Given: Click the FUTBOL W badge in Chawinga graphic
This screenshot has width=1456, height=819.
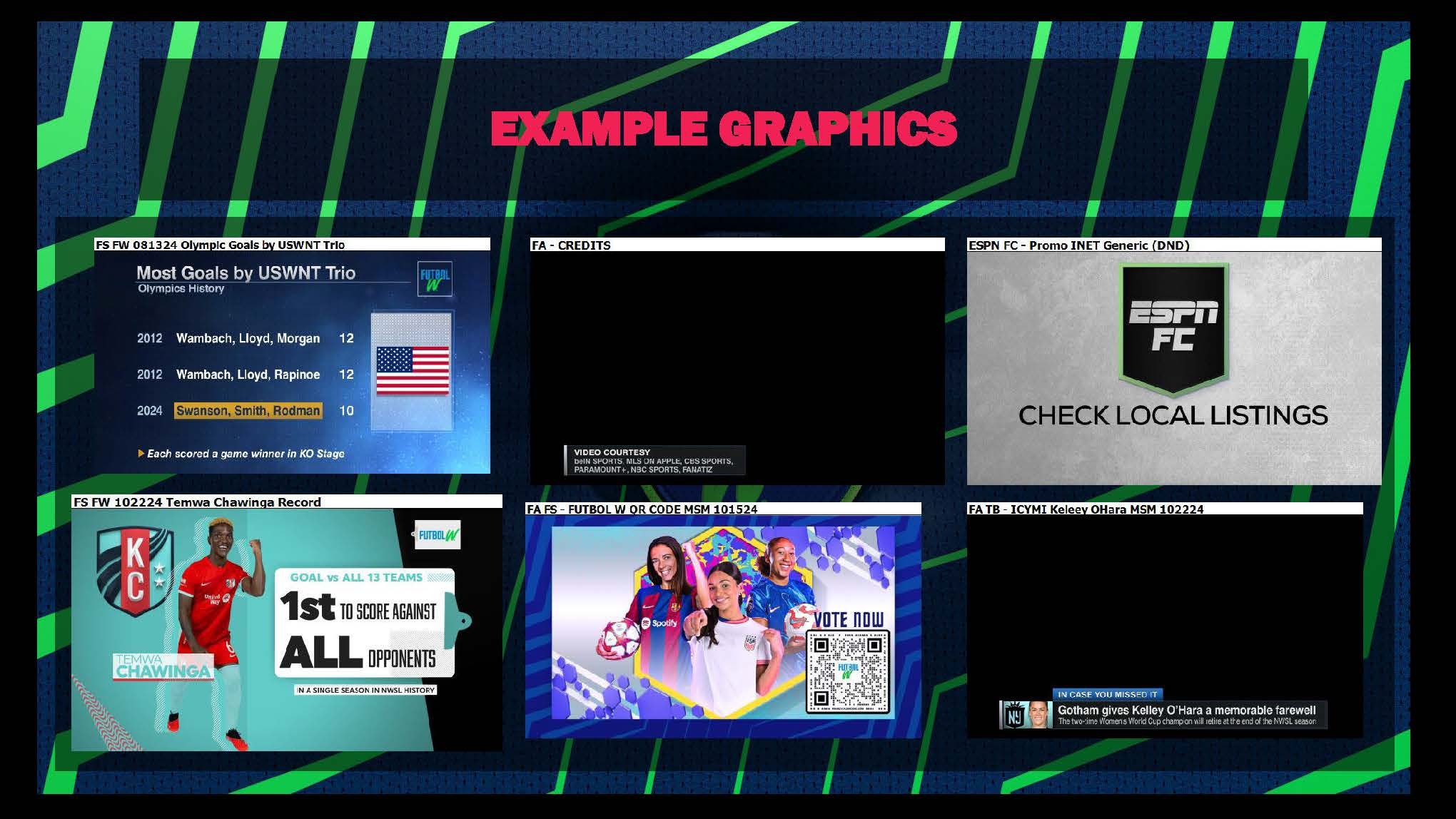Looking at the screenshot, I should click(438, 535).
